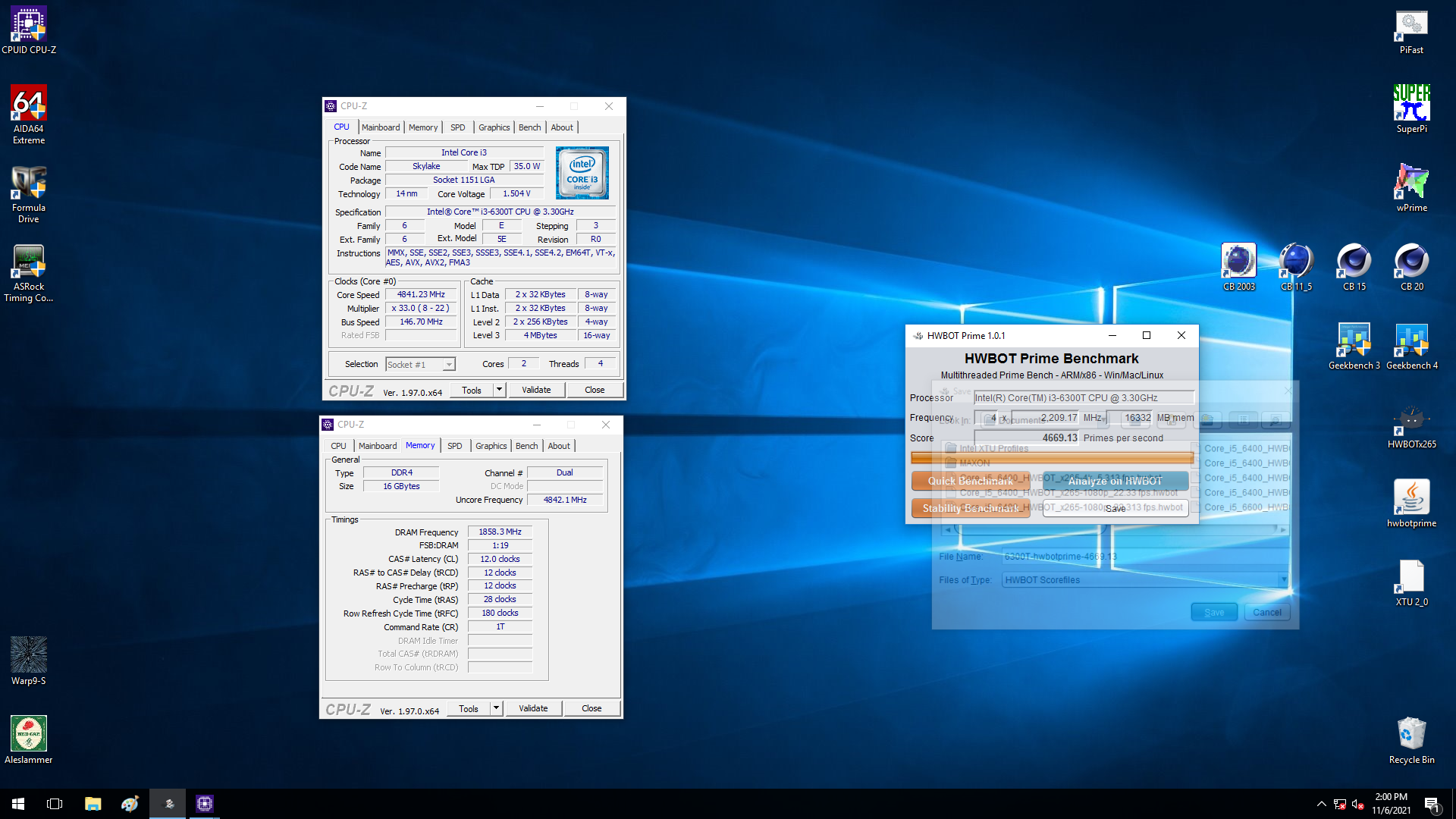Open the PiFast desktop shortcut

(1411, 30)
